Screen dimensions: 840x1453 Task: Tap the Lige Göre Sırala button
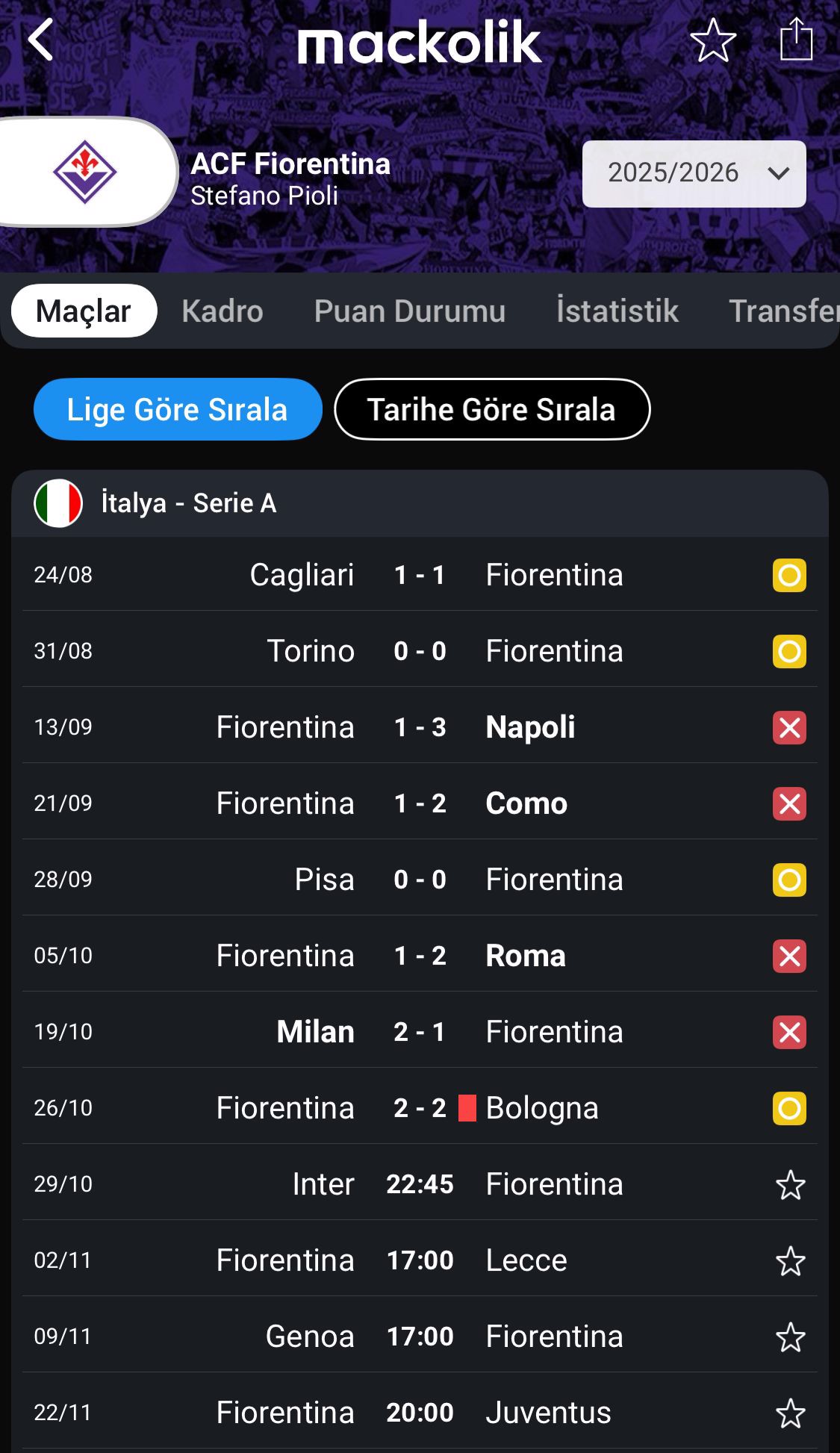(178, 409)
